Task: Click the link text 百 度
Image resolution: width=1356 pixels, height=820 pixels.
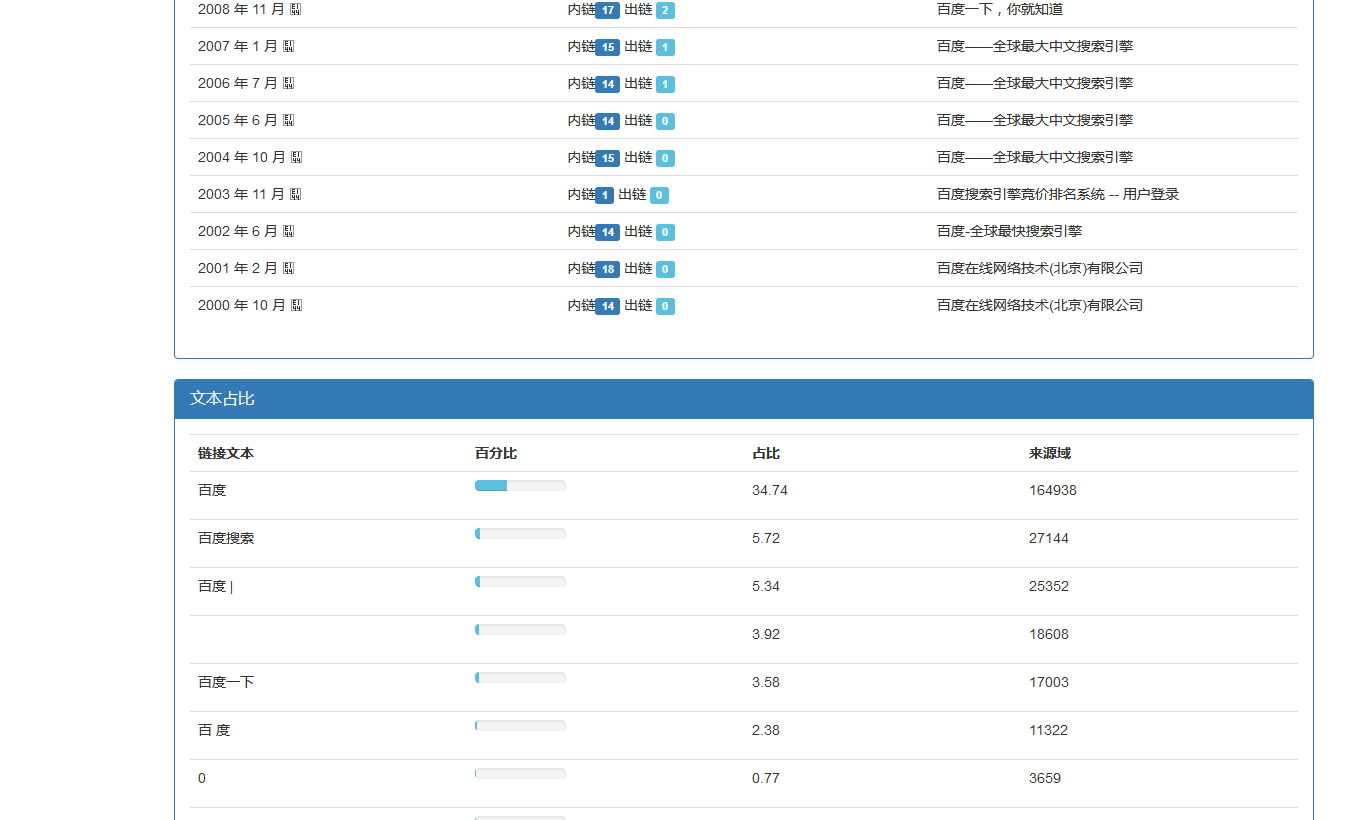Action: click(214, 730)
